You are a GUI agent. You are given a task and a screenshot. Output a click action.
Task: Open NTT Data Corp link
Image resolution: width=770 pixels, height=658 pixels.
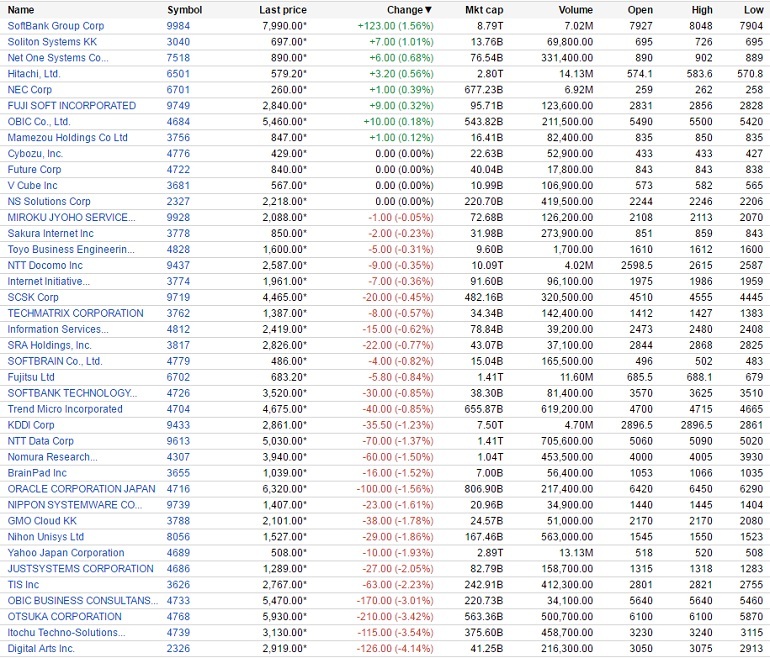click(x=40, y=441)
